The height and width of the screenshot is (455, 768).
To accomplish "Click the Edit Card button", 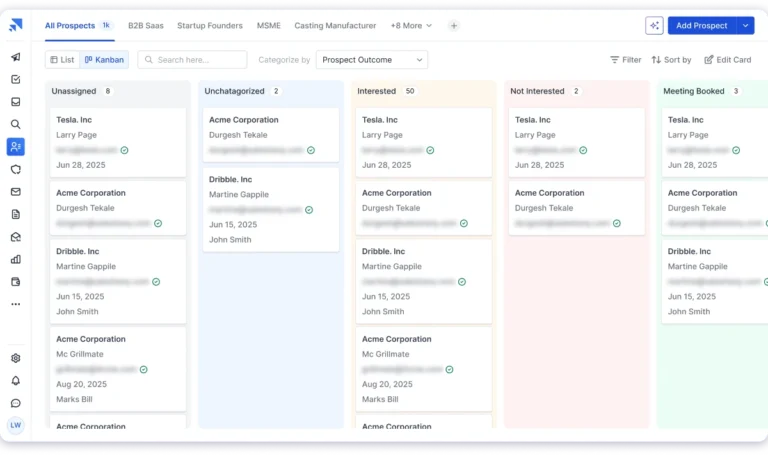I will (x=727, y=60).
